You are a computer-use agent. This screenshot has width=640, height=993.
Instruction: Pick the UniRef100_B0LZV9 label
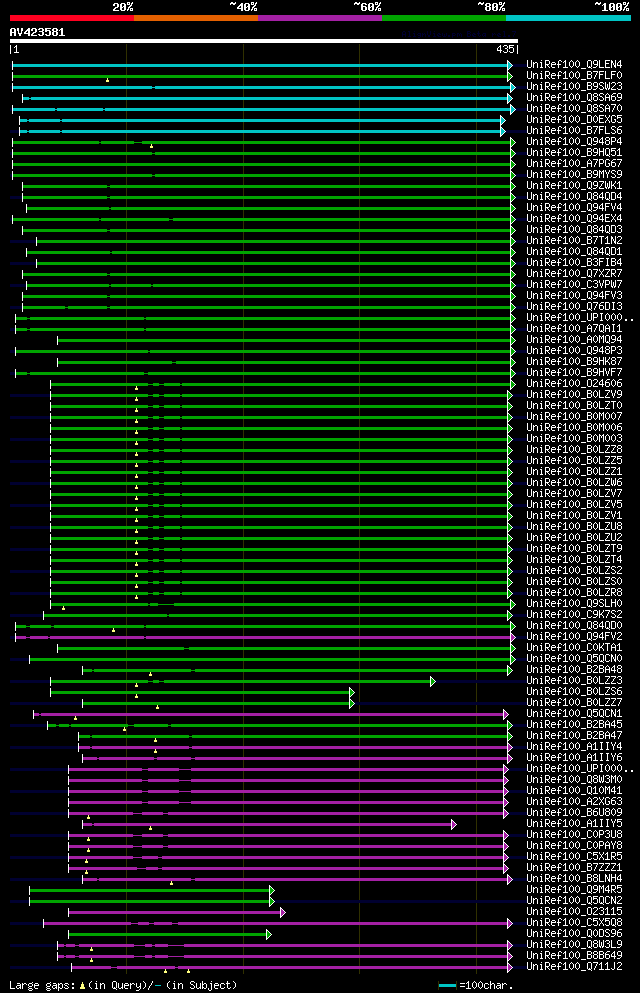pyautogui.click(x=574, y=395)
